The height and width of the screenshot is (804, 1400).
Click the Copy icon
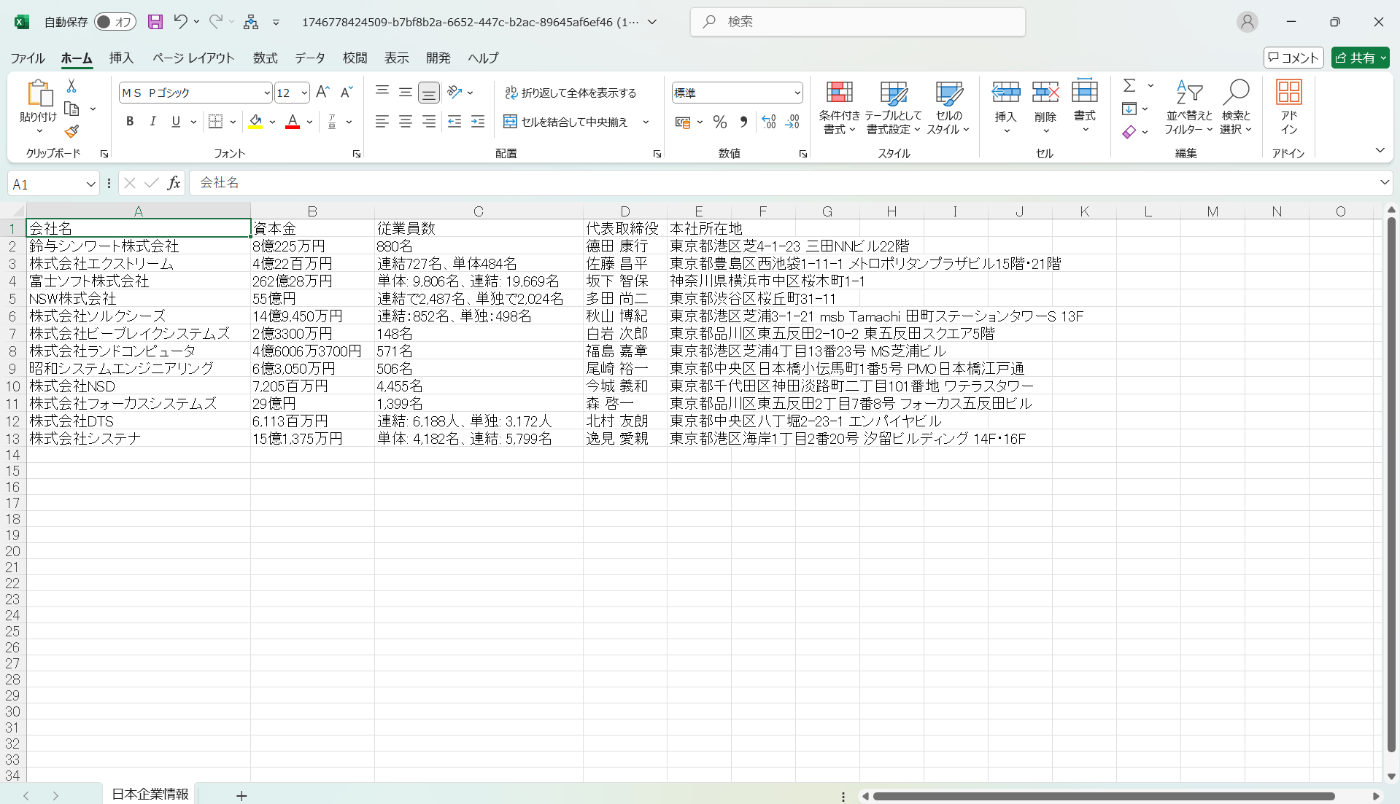[x=71, y=109]
